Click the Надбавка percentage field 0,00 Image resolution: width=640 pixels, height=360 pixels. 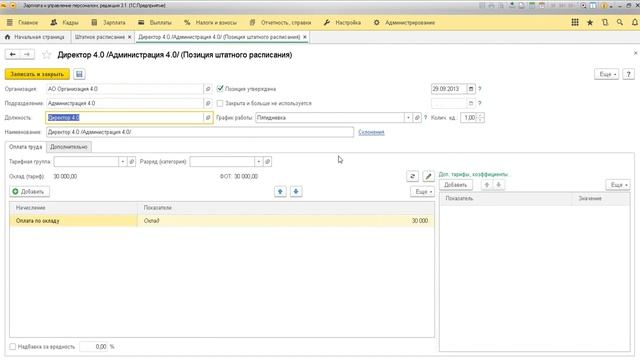93,347
